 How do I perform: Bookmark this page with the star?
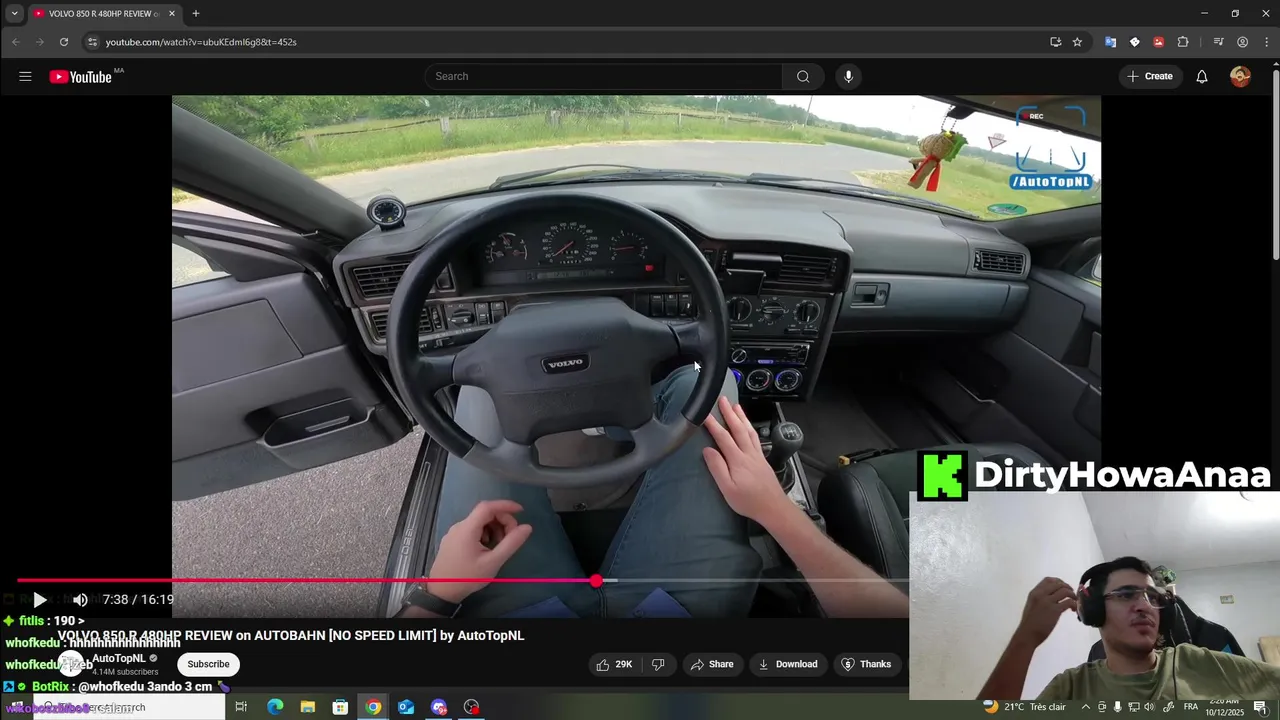point(1077,42)
